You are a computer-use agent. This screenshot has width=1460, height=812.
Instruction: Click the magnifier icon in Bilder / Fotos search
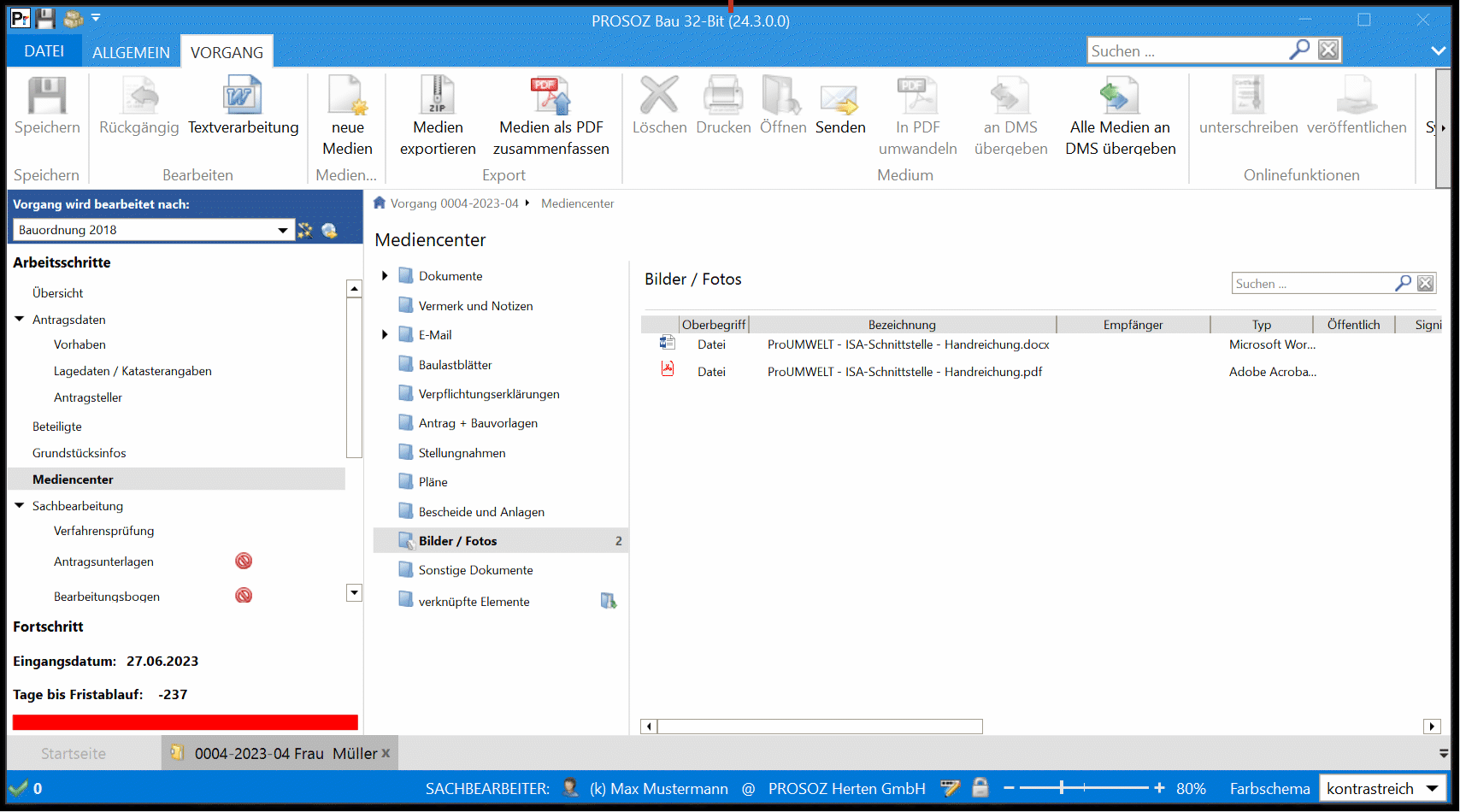[1403, 283]
